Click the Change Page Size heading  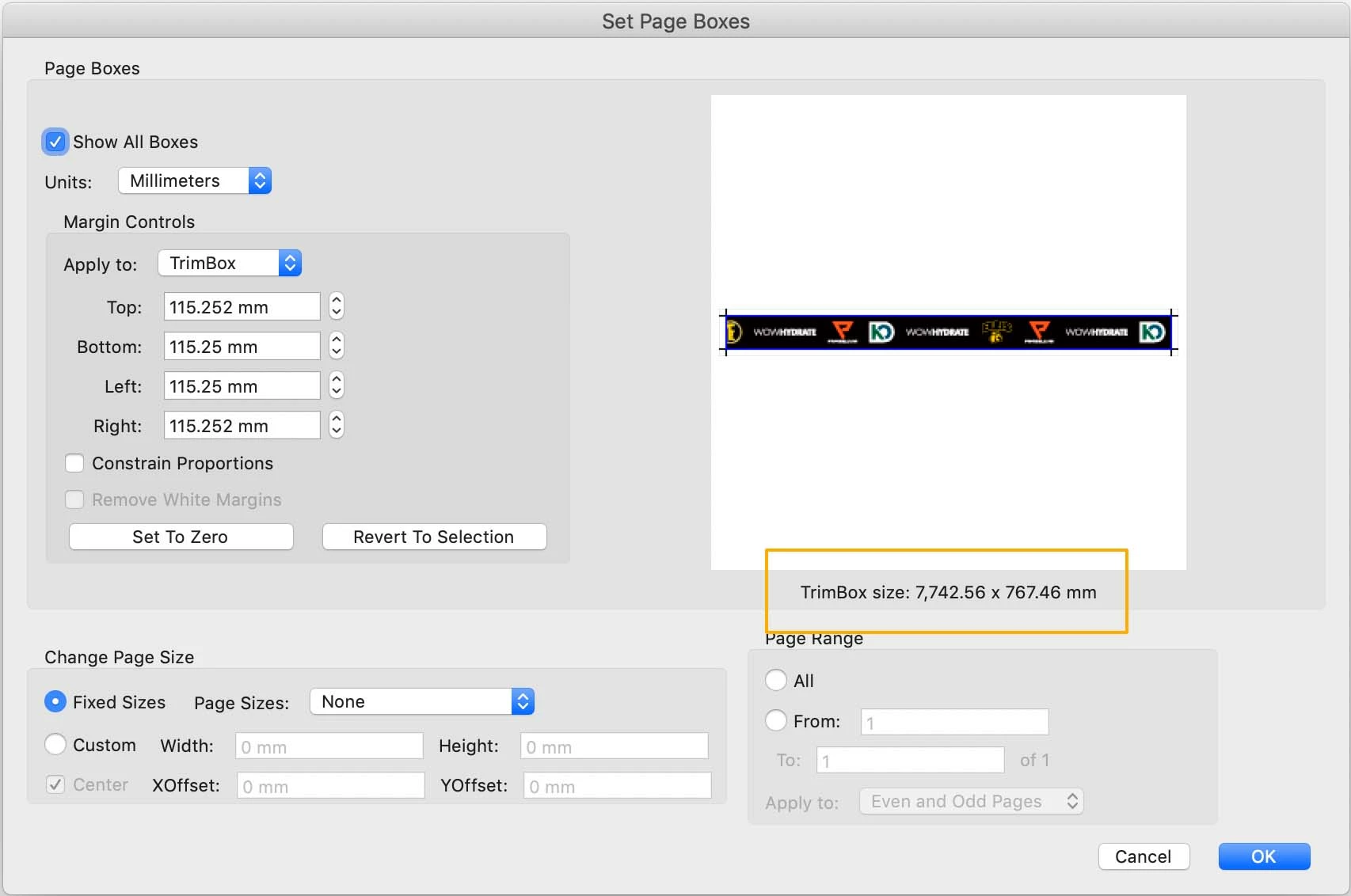[x=120, y=657]
